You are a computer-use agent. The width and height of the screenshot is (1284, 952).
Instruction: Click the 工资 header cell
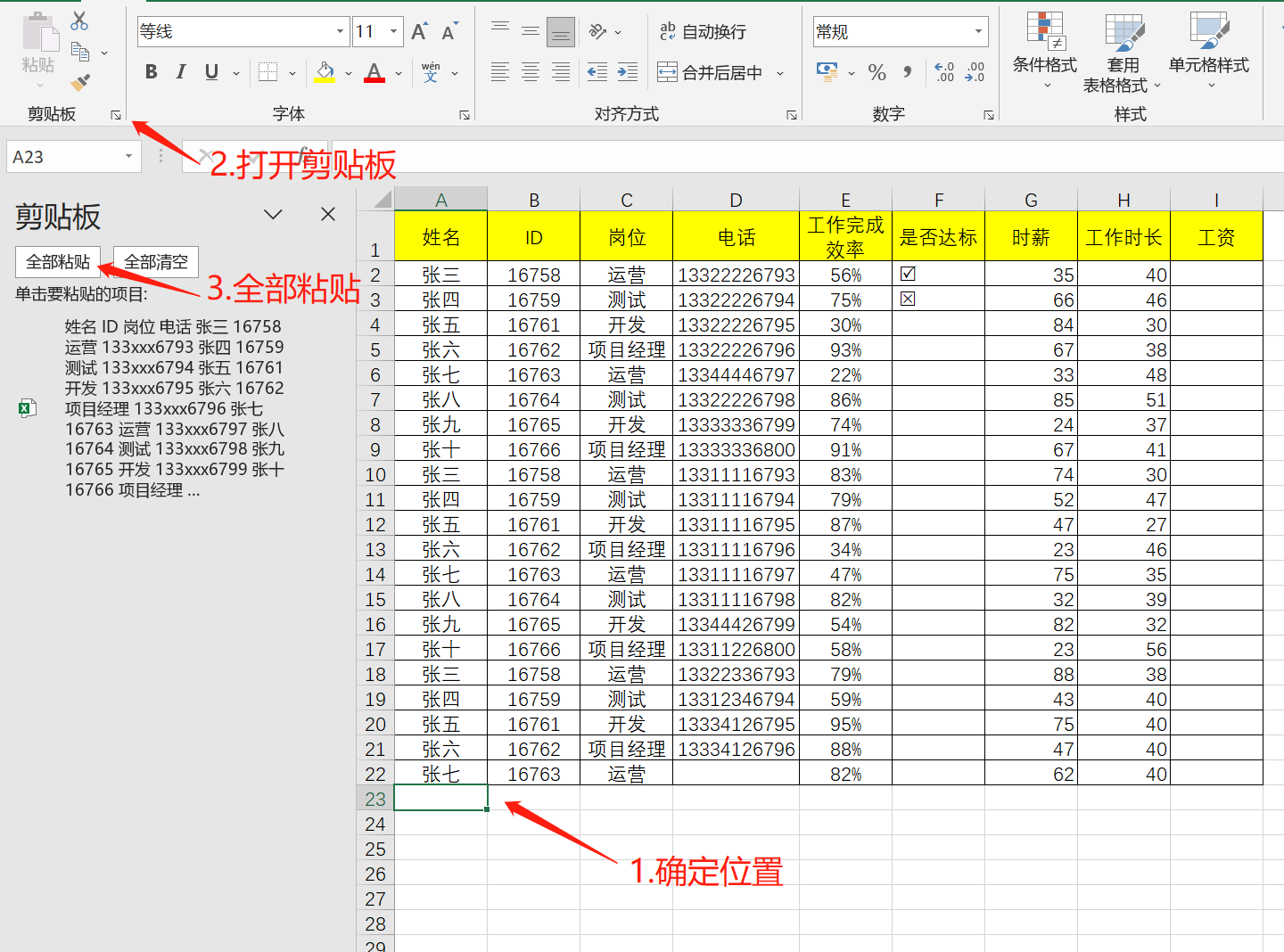coord(1216,236)
